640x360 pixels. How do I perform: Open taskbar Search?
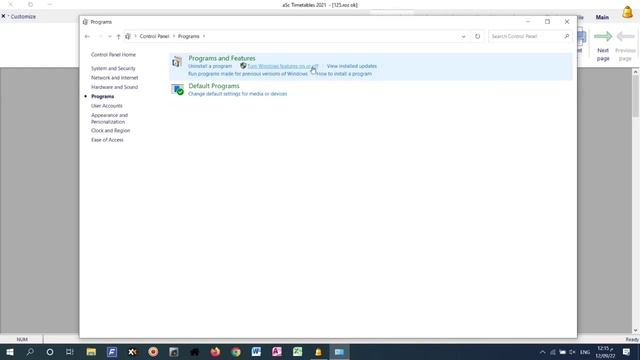click(30, 352)
